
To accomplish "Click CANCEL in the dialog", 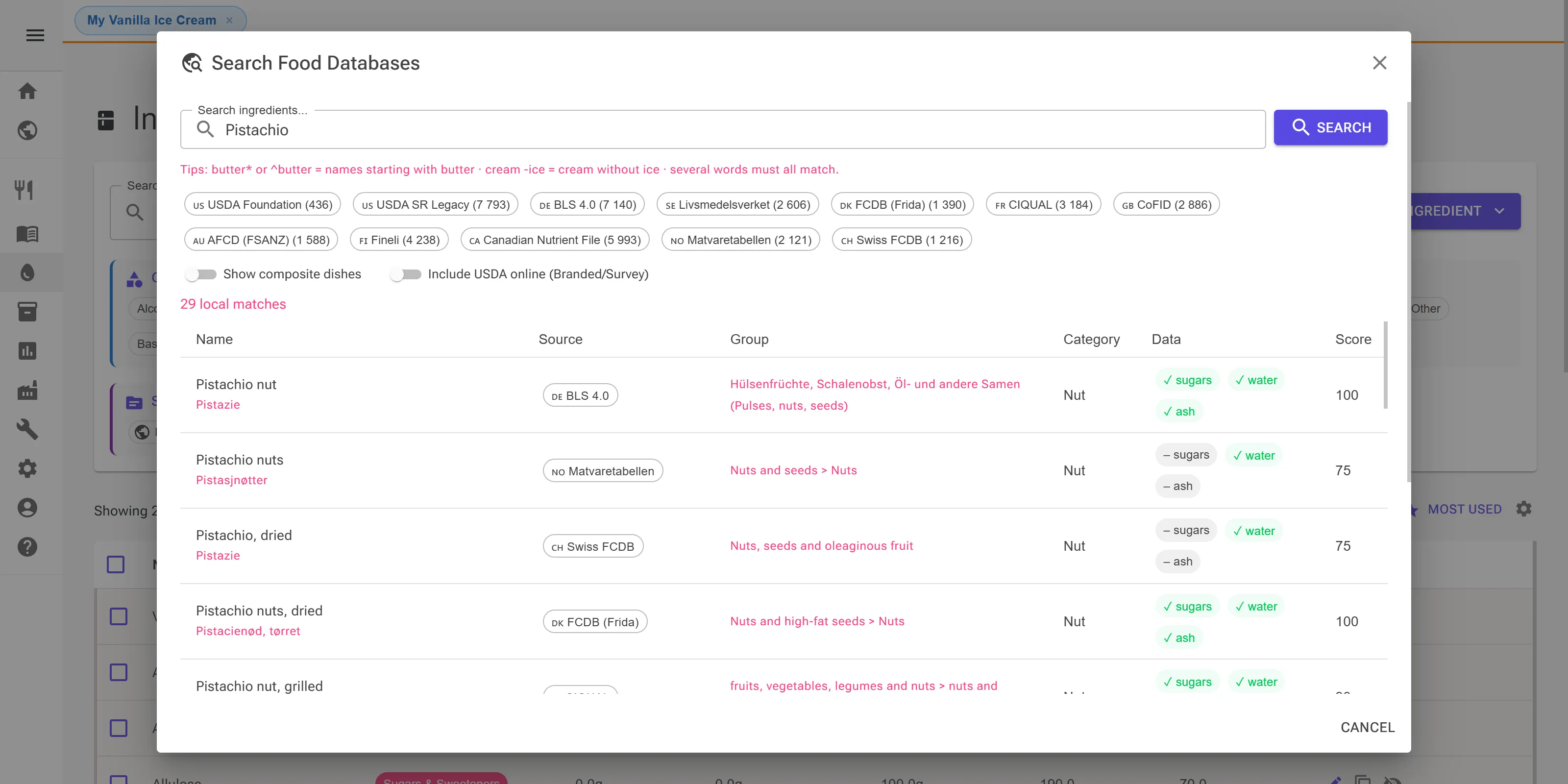I will [x=1367, y=727].
